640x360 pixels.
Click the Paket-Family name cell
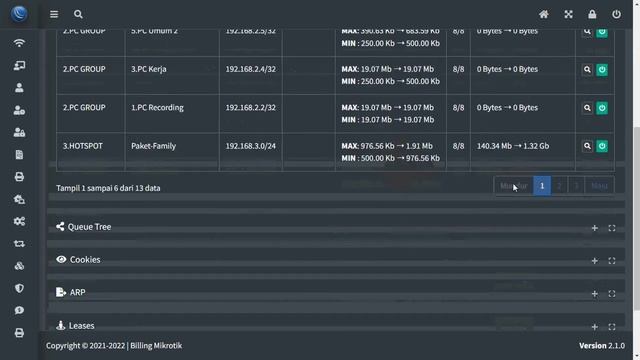[x=172, y=151]
